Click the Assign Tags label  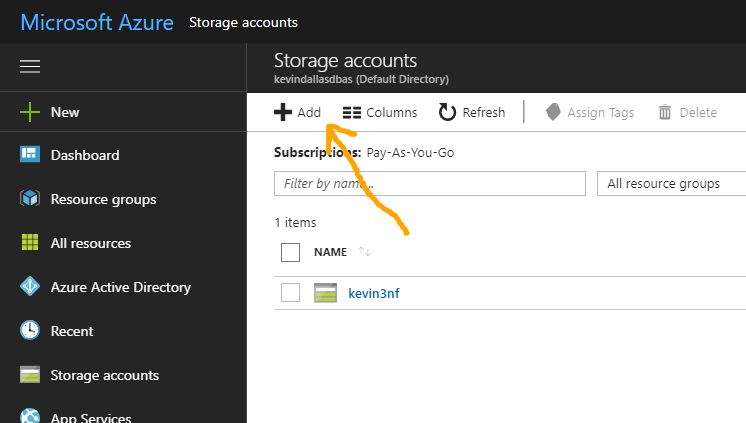coord(600,113)
